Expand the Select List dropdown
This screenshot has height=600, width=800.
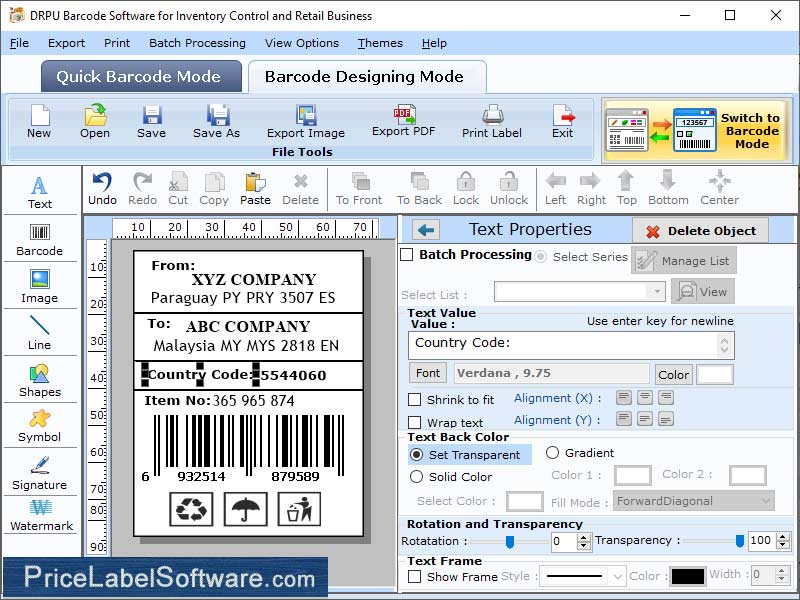click(655, 290)
